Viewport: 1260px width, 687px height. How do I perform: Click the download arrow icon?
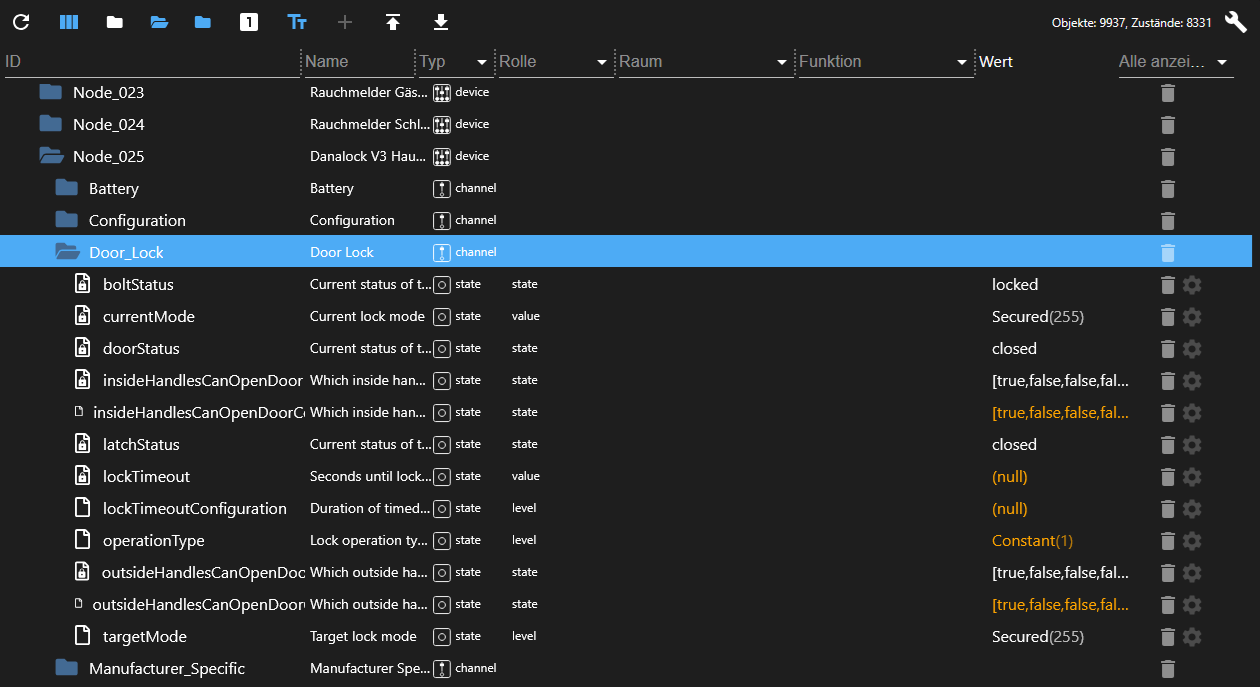point(440,22)
